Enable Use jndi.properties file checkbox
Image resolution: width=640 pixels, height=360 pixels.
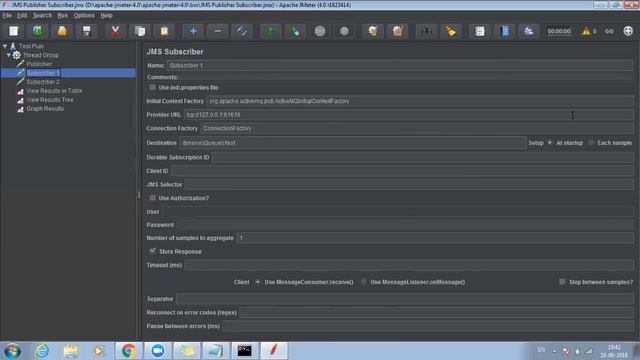[x=152, y=87]
